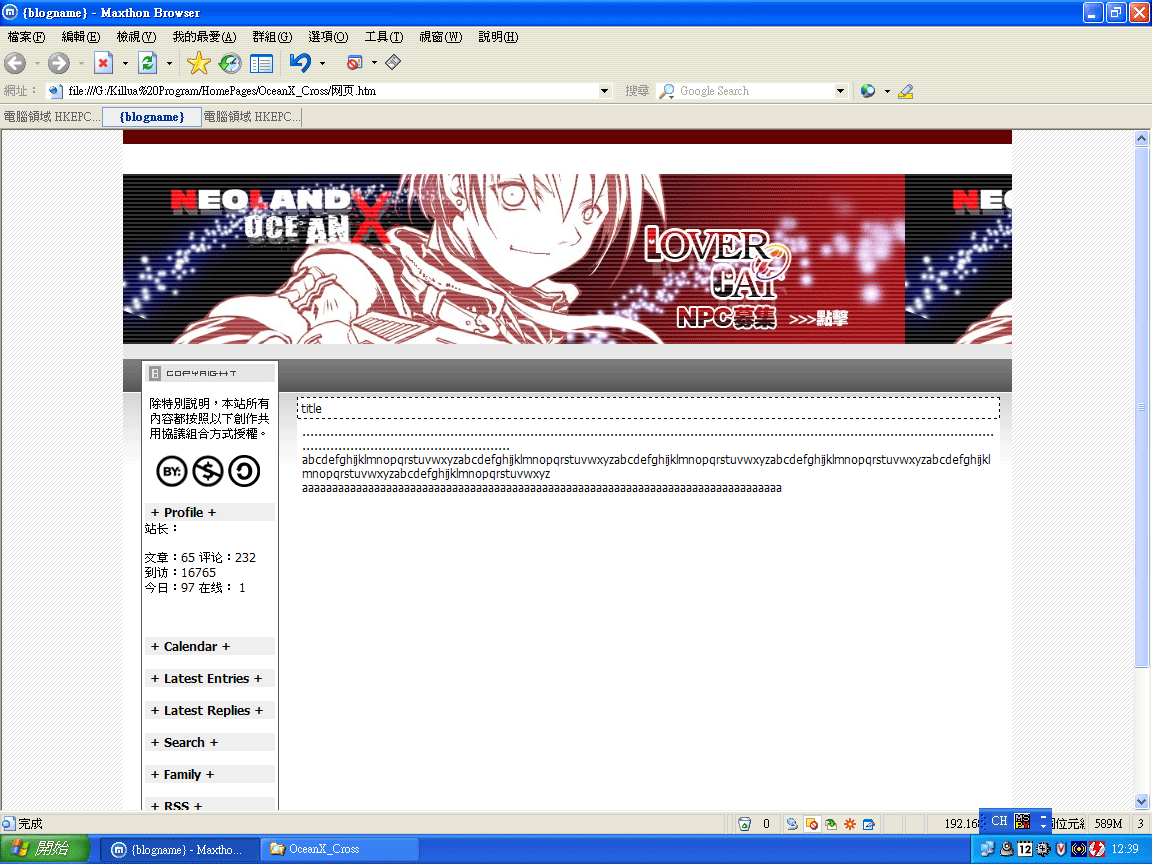Screen dimensions: 1152x864
Task: Refresh the page with the green arrows icon
Action: 148,63
